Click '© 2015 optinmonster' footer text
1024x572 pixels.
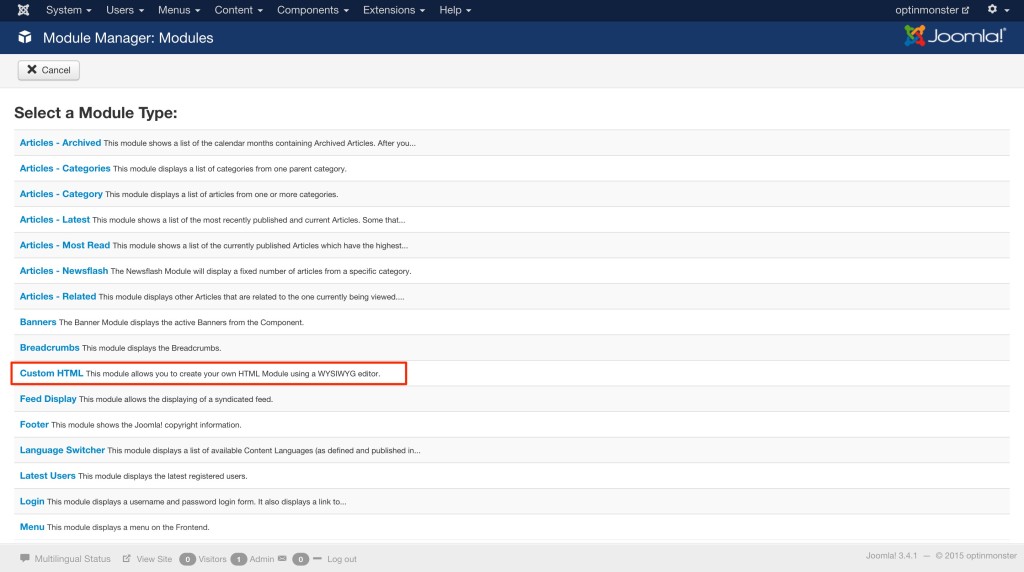click(x=976, y=556)
